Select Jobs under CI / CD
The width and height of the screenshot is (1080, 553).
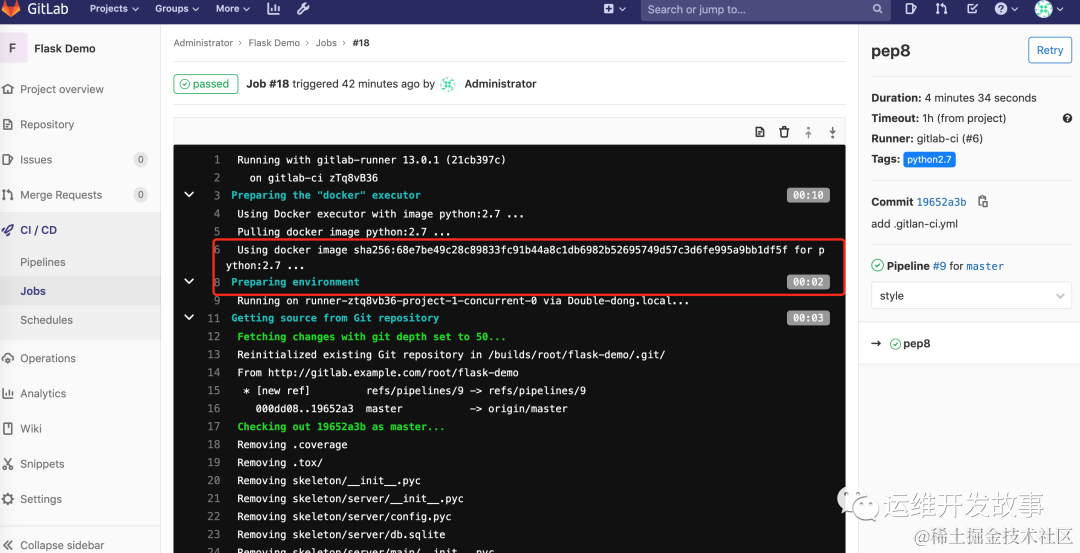tap(33, 291)
